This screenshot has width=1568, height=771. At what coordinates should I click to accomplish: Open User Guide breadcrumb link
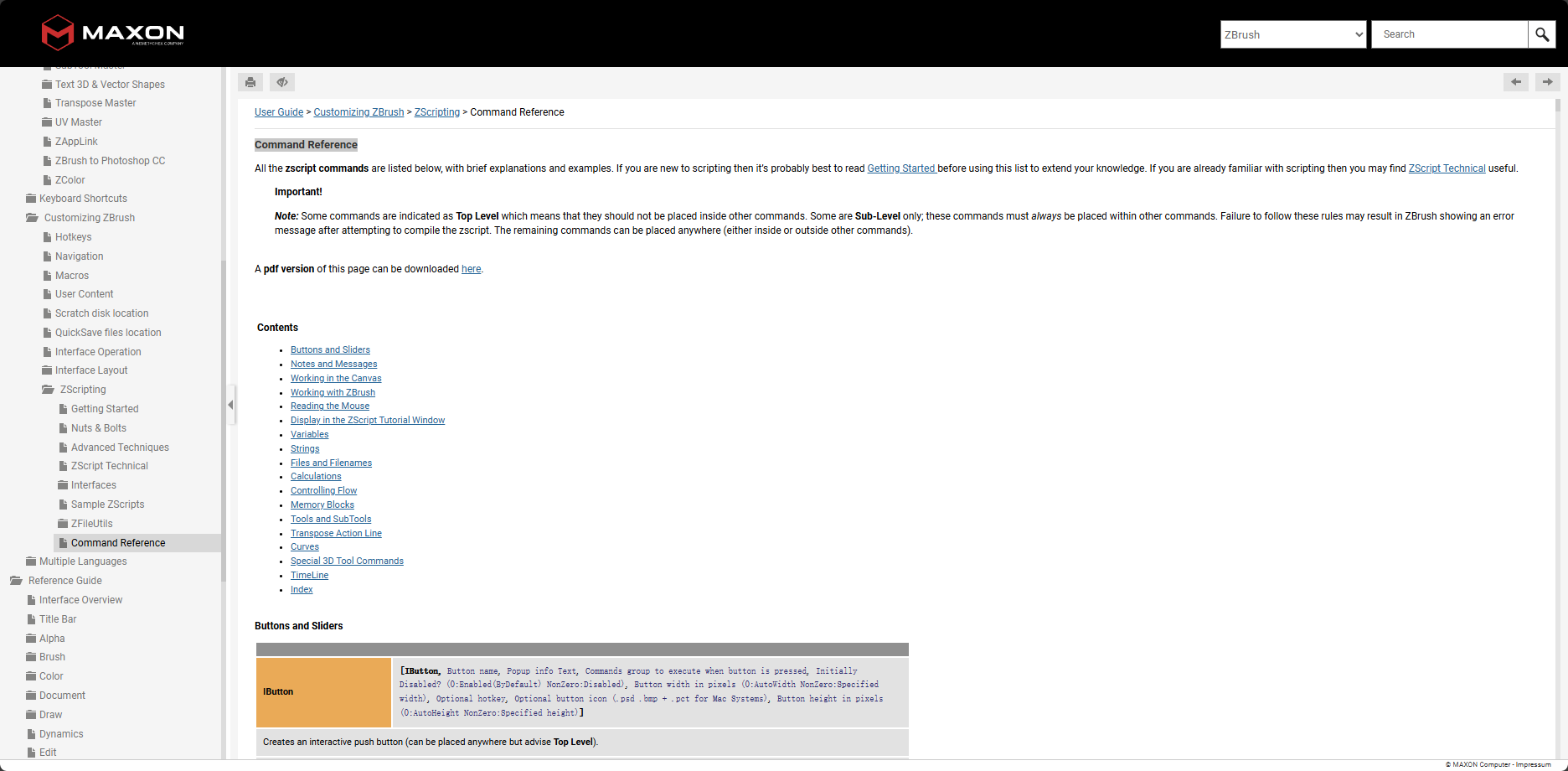(x=279, y=112)
